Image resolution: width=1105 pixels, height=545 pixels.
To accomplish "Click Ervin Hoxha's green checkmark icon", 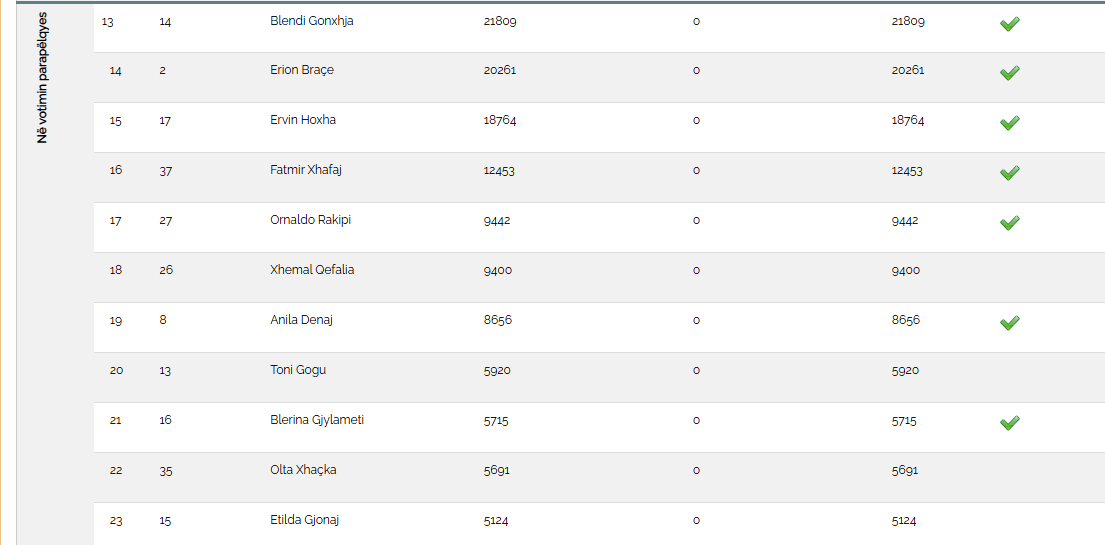I will (x=1009, y=123).
